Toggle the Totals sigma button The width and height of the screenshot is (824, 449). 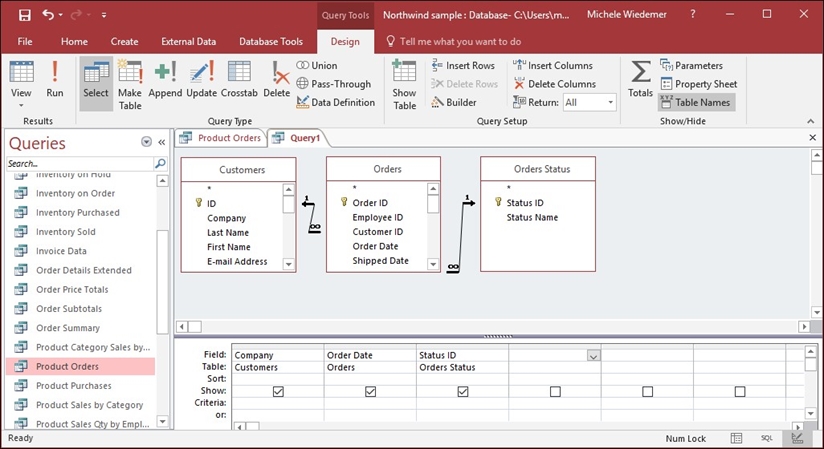pos(640,79)
